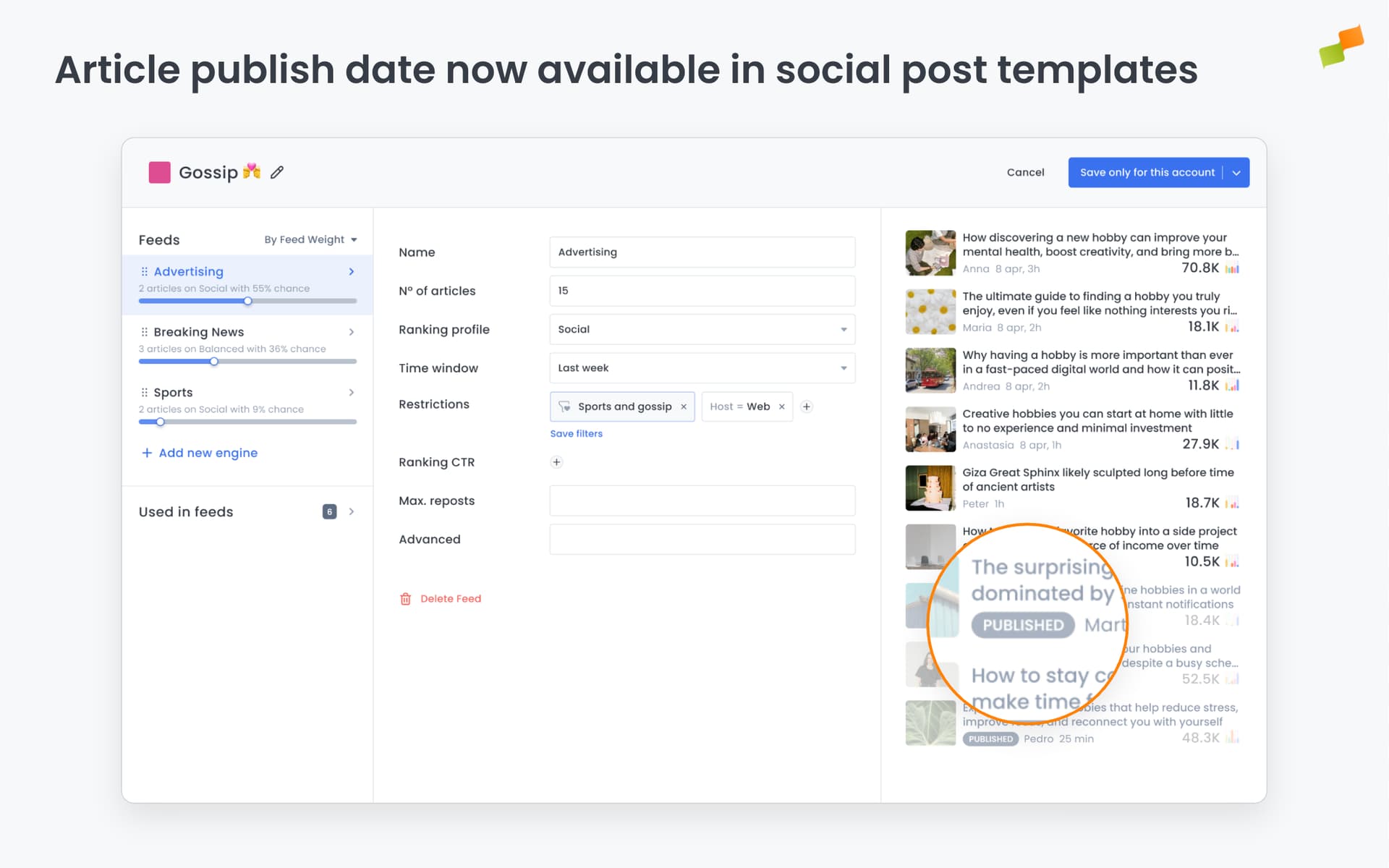Image resolution: width=1389 pixels, height=868 pixels.
Task: Open the Ranking profile dropdown
Action: tap(843, 329)
